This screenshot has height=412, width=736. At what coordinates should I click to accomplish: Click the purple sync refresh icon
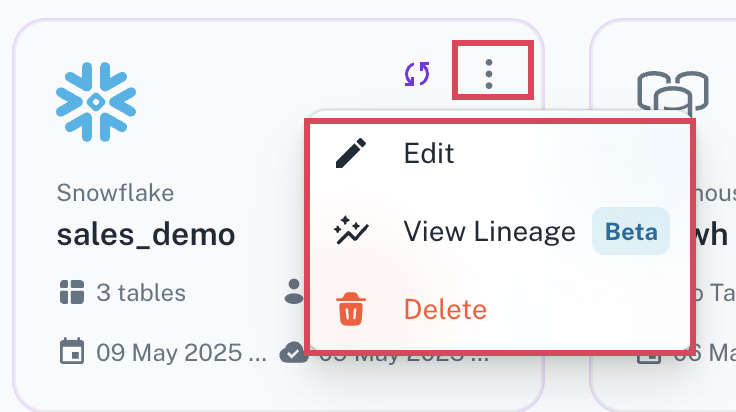417,74
